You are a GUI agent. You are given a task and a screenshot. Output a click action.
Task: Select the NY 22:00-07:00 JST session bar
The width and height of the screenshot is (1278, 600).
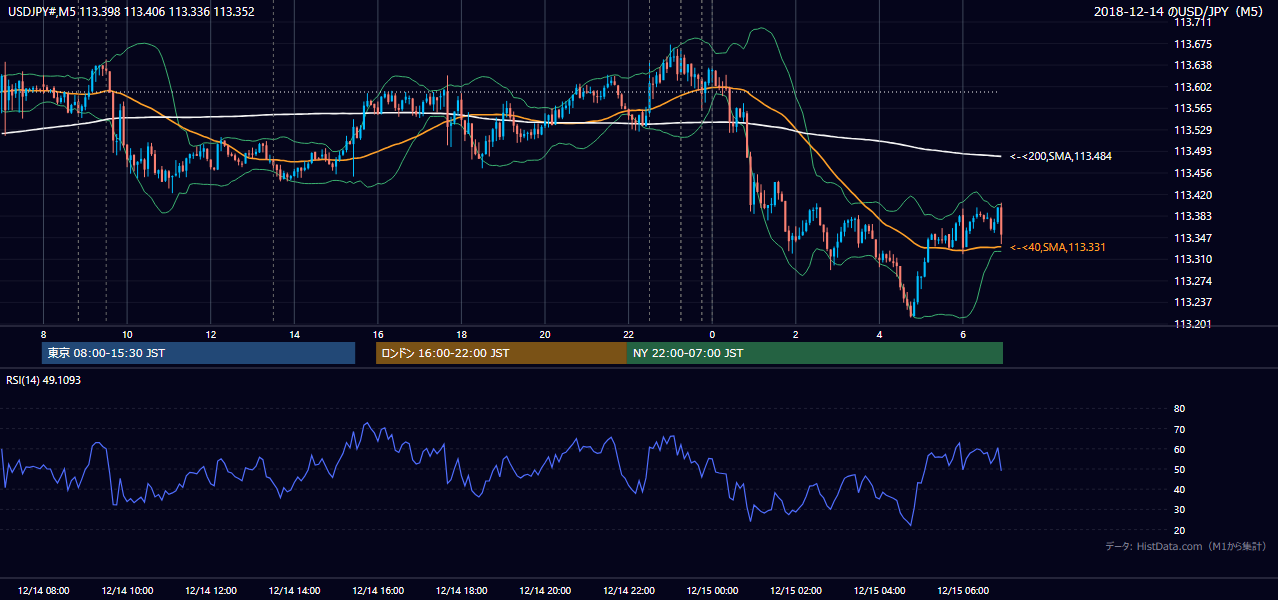coord(815,353)
